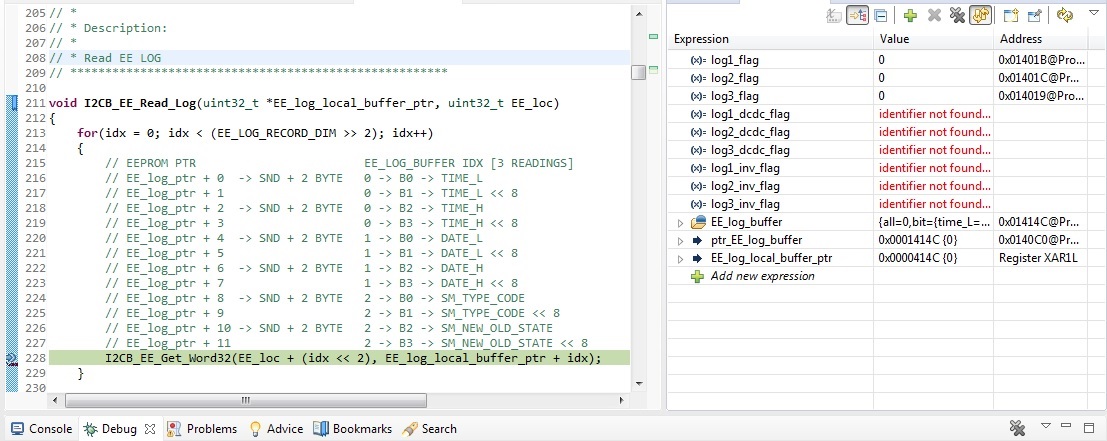Switch to the Console tab
The image size is (1107, 441).
click(41, 428)
